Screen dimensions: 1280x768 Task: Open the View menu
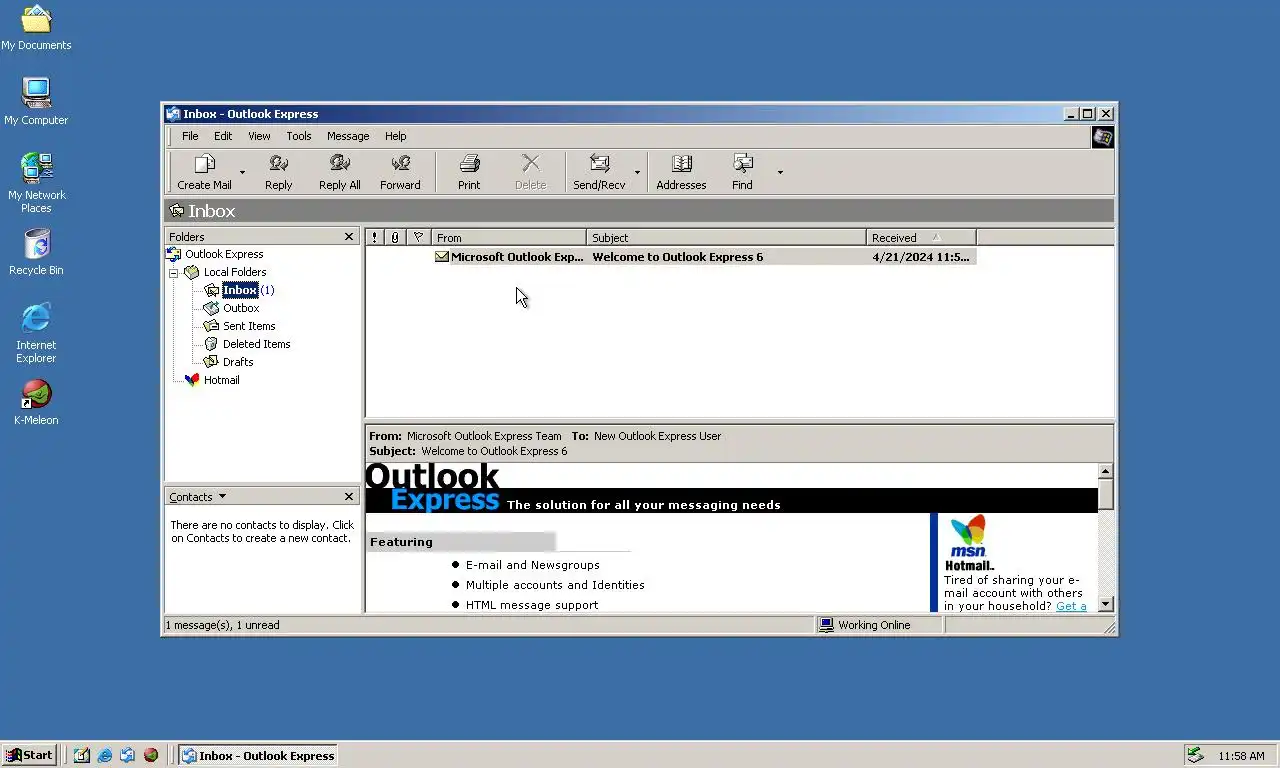259,136
